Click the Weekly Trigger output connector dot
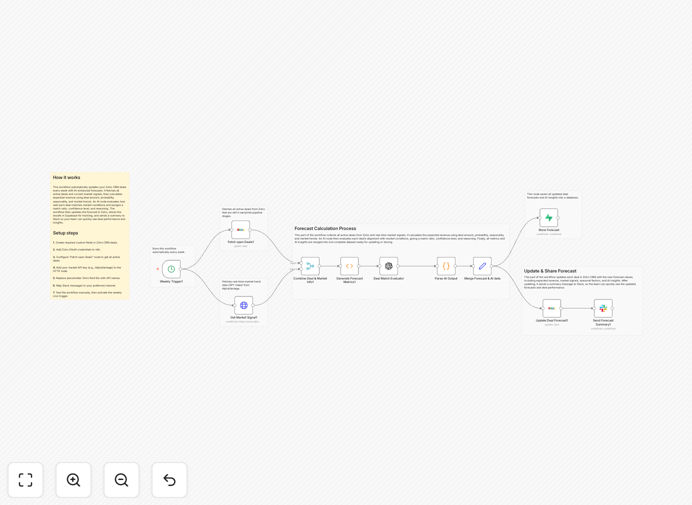This screenshot has height=505, width=692. (181, 269)
